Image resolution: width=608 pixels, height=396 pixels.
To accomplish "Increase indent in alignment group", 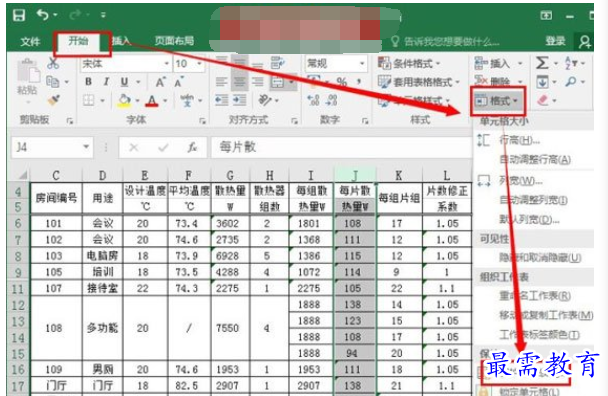I will click(239, 100).
